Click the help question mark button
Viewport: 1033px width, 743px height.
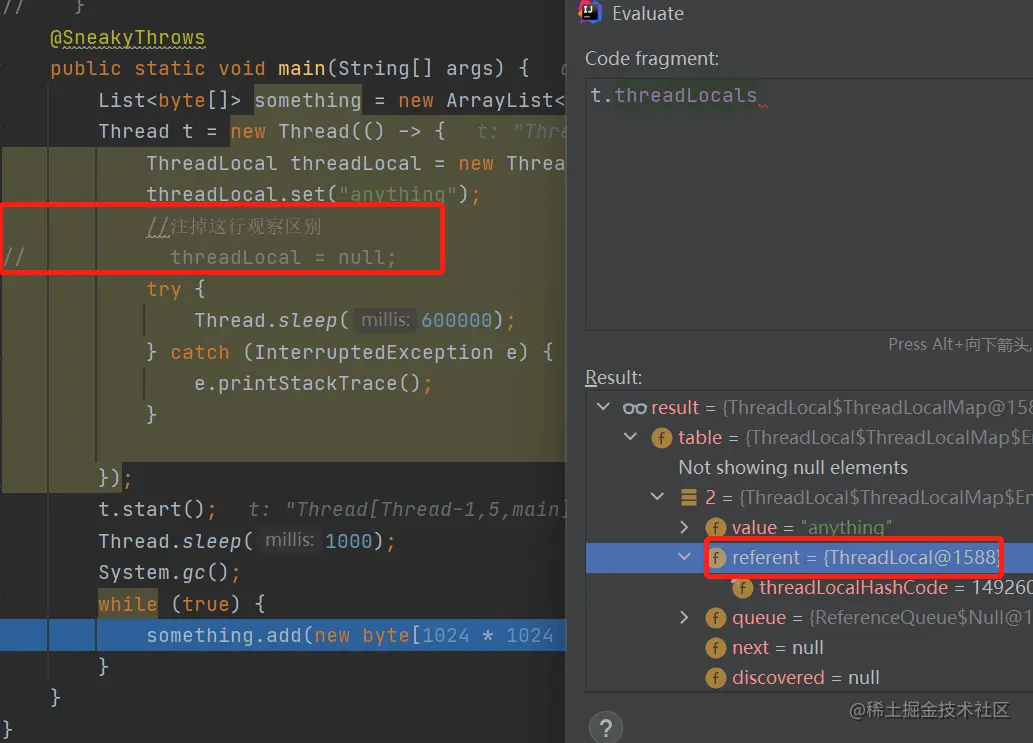point(605,728)
